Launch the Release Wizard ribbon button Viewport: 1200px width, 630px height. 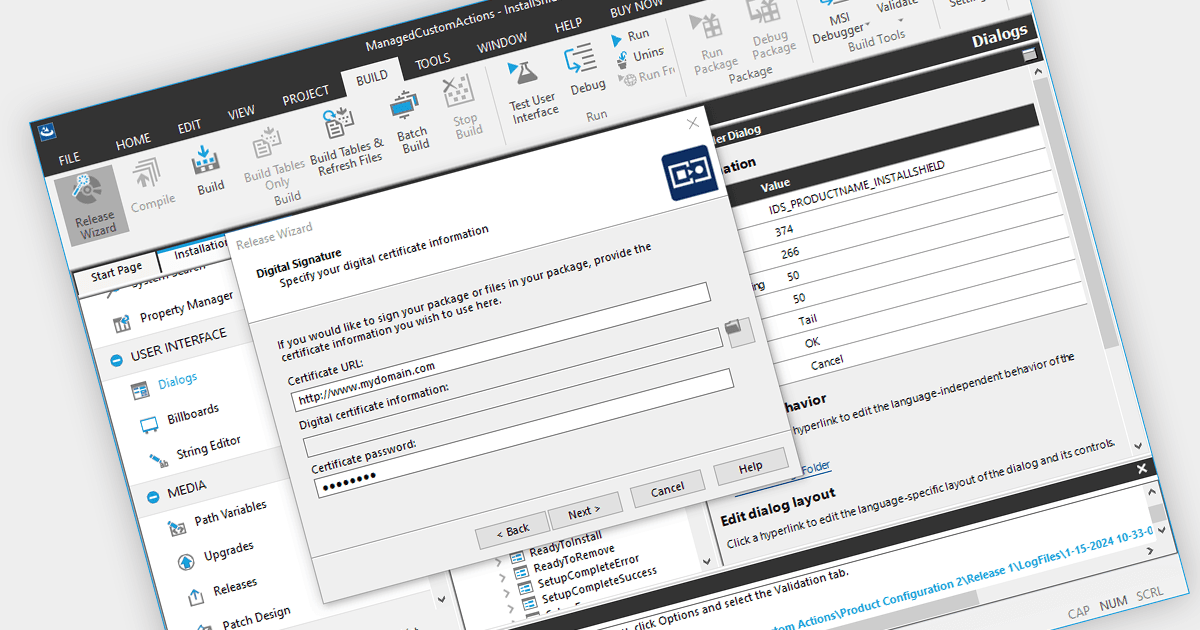[x=94, y=207]
